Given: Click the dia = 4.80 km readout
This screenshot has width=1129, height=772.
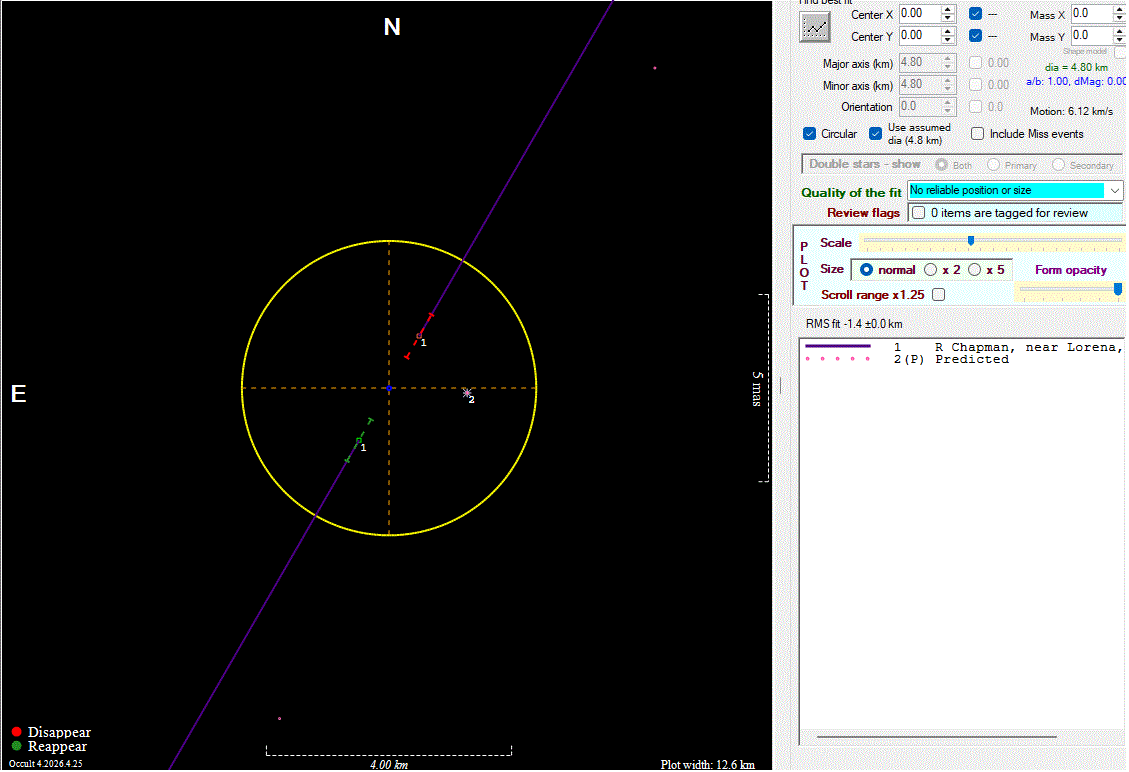Looking at the screenshot, I should [1076, 68].
